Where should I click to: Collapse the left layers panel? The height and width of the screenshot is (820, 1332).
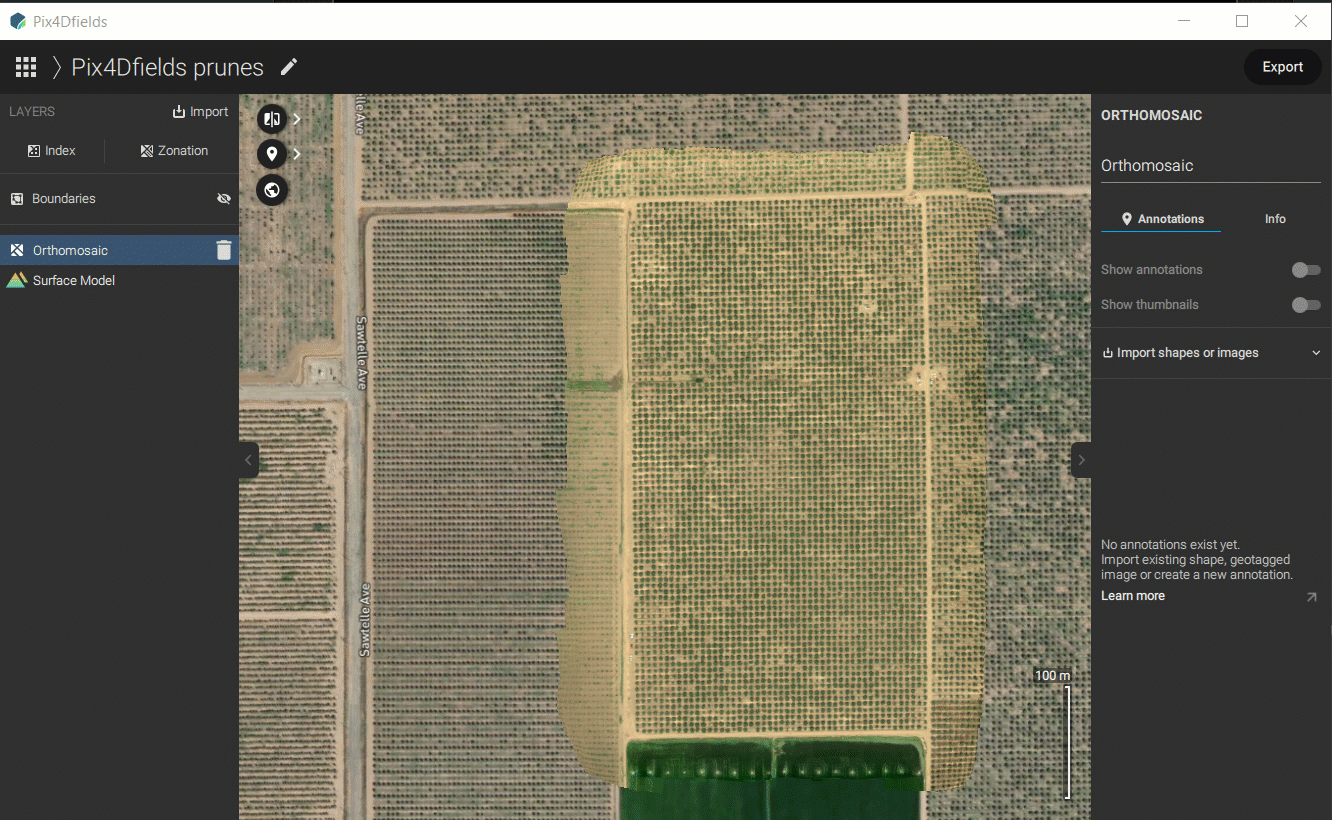tap(248, 460)
